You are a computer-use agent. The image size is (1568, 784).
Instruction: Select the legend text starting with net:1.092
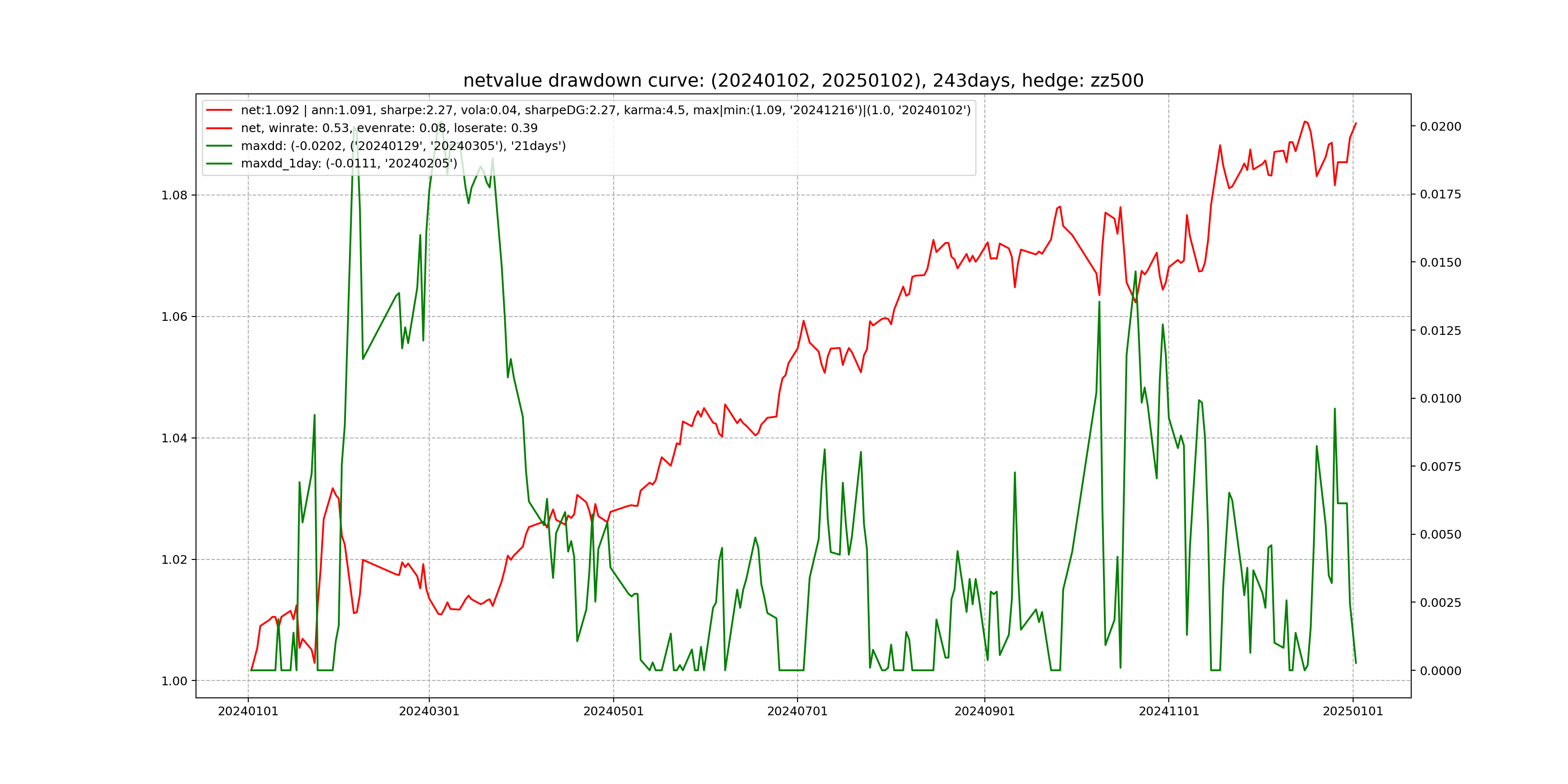click(x=605, y=110)
